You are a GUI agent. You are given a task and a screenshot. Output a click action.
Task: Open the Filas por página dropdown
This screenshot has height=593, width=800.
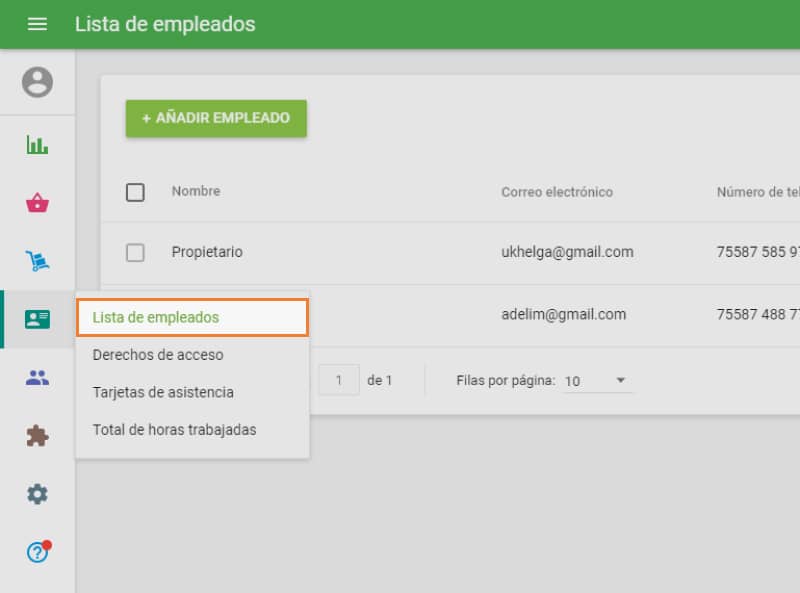(597, 380)
